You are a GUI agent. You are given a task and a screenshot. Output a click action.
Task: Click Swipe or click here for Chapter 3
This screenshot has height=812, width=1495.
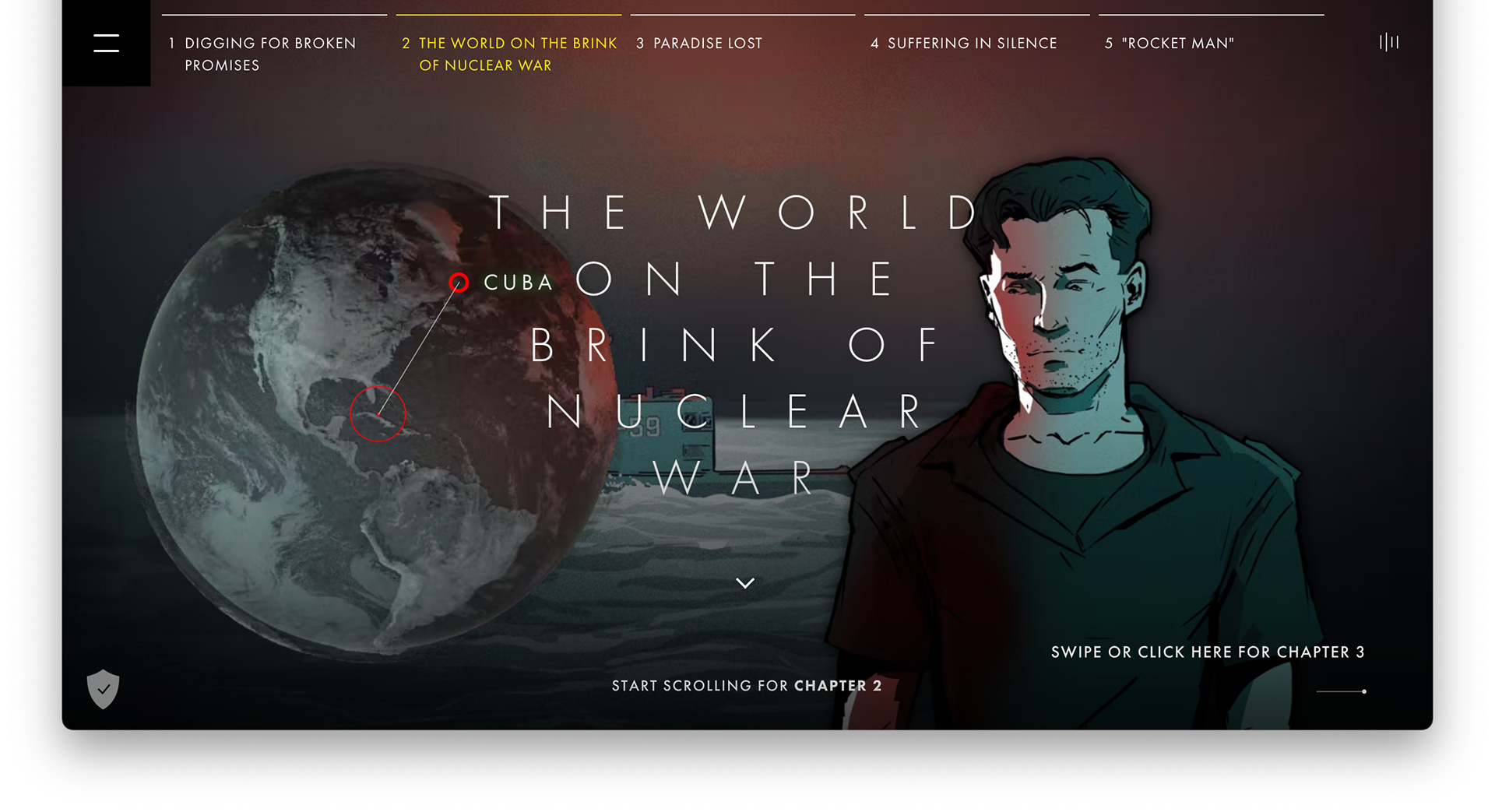point(1208,652)
